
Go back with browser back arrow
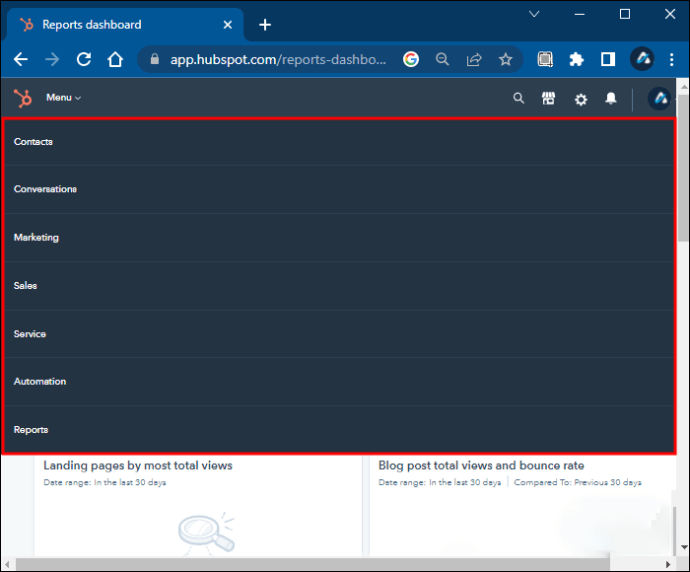[21, 59]
